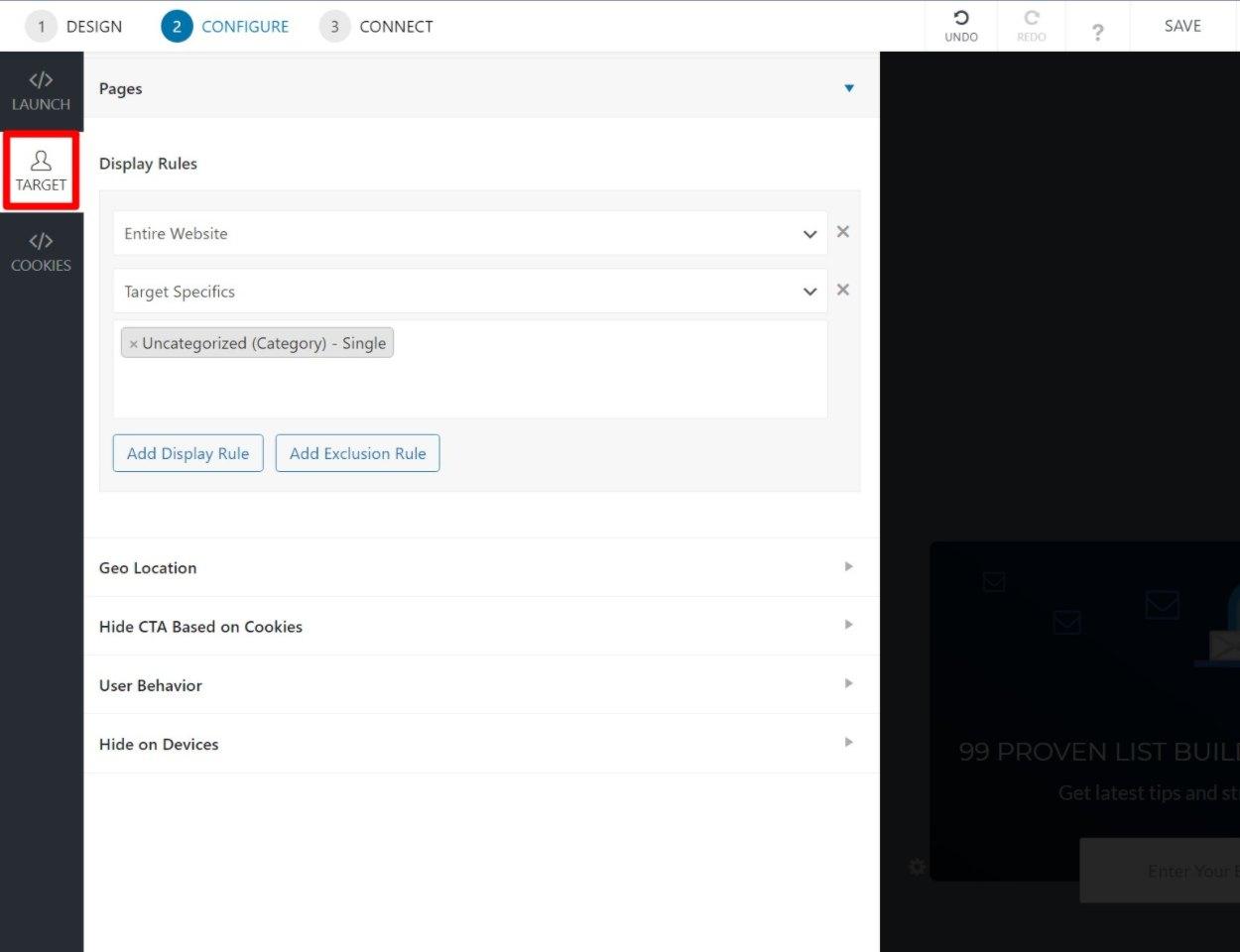This screenshot has width=1240, height=952.
Task: Open the Target Specifics dropdown
Action: click(470, 292)
